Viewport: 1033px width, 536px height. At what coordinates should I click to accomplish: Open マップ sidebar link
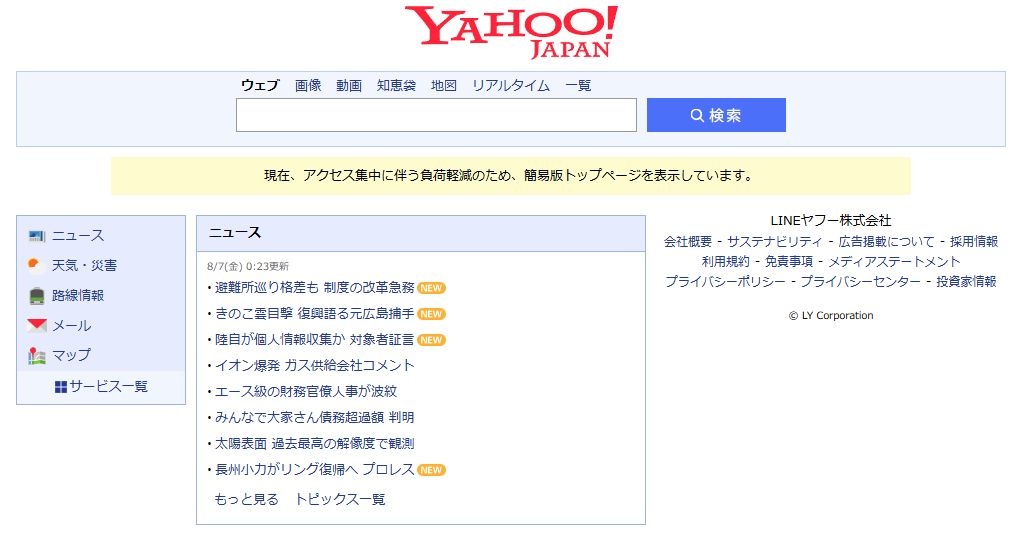coord(72,355)
